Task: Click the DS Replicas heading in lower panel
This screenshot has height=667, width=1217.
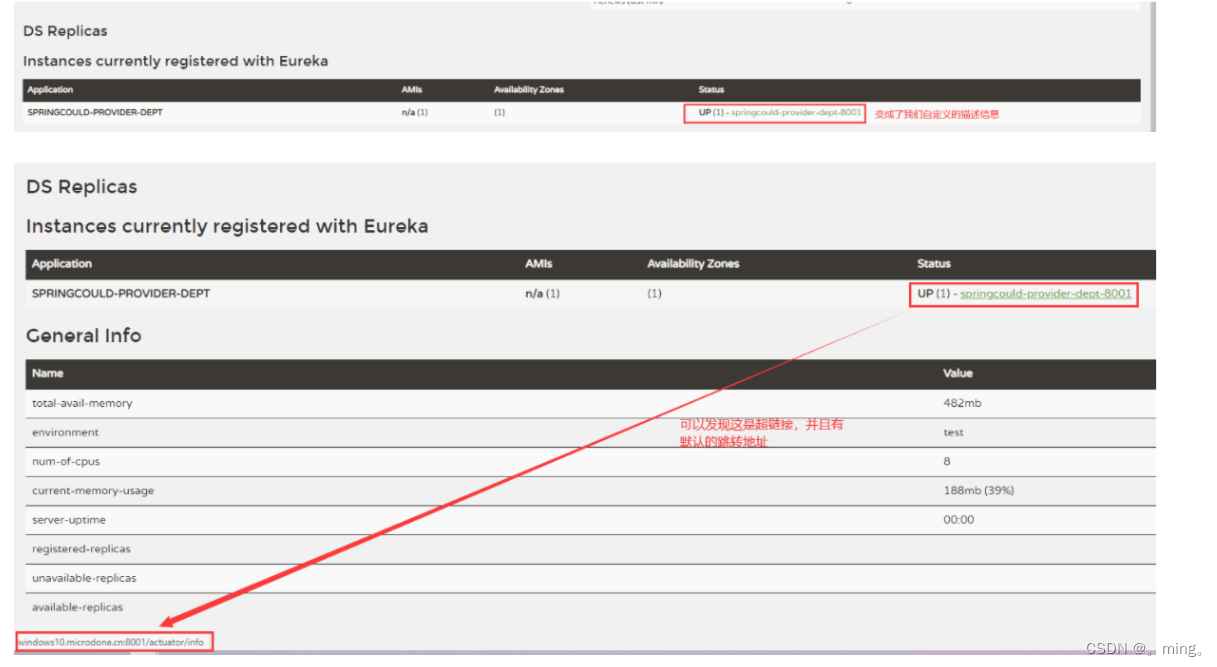Action: 82,187
